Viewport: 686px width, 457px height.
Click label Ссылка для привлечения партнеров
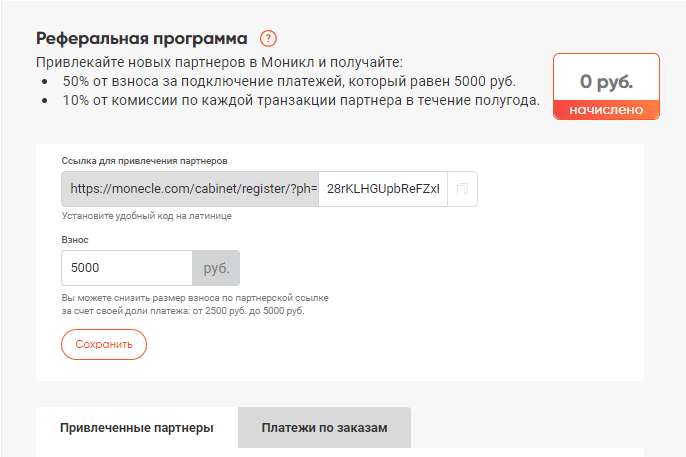click(144, 161)
